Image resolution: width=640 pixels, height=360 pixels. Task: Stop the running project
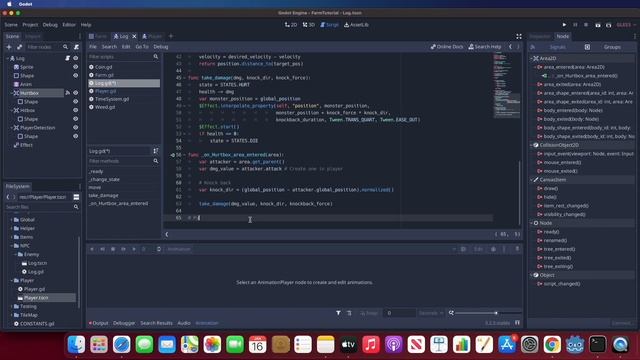[586, 25]
